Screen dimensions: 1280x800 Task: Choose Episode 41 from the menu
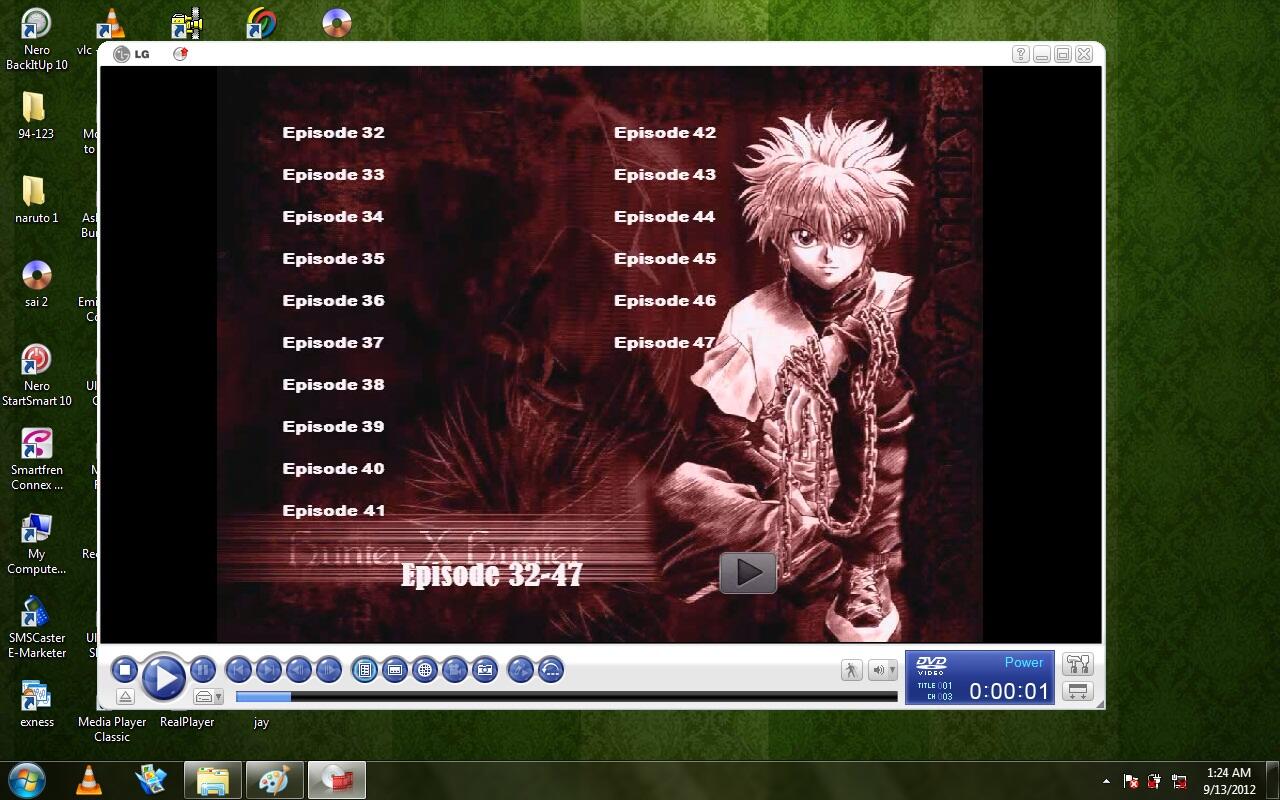click(x=333, y=510)
